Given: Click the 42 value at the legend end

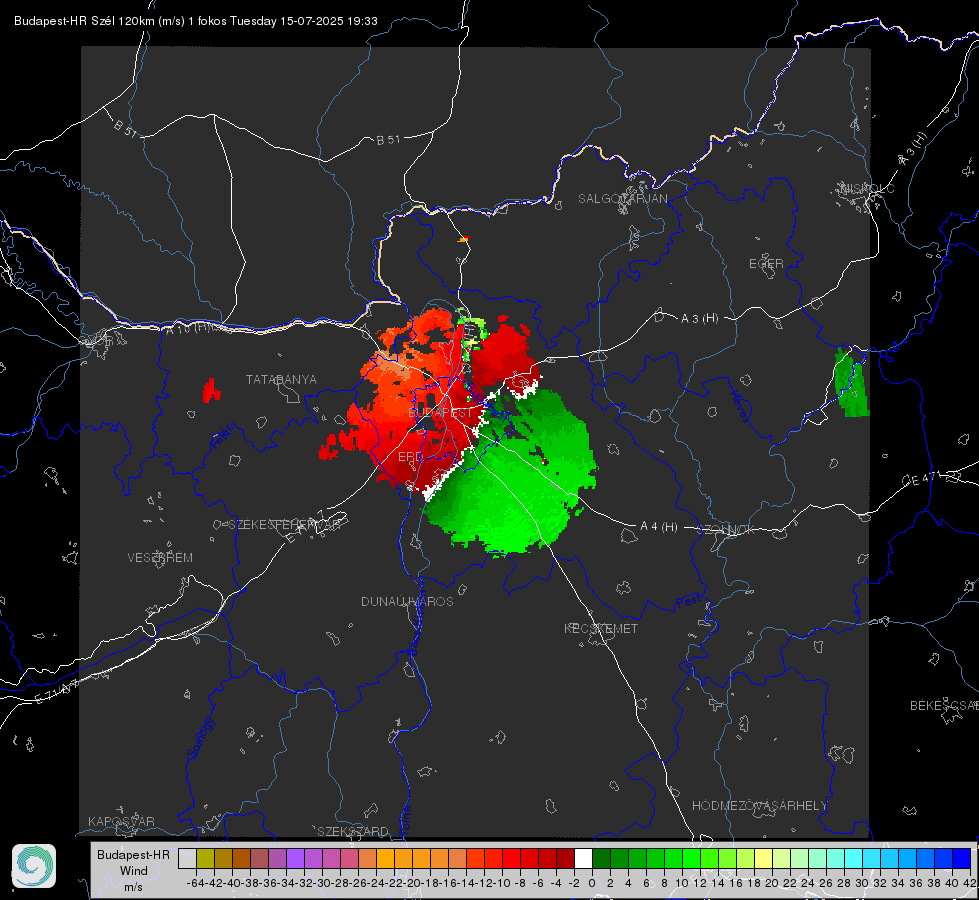Looking at the screenshot, I should pos(970,883).
